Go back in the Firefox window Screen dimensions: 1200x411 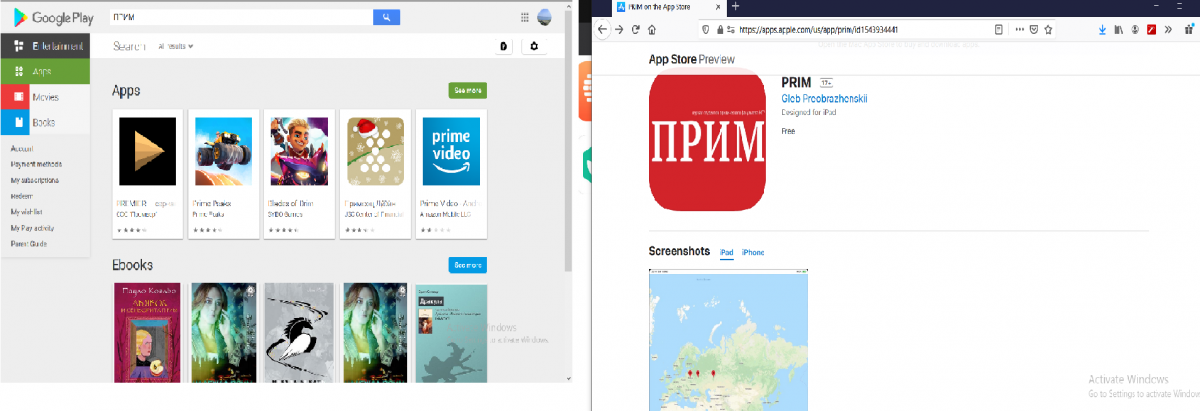click(603, 30)
